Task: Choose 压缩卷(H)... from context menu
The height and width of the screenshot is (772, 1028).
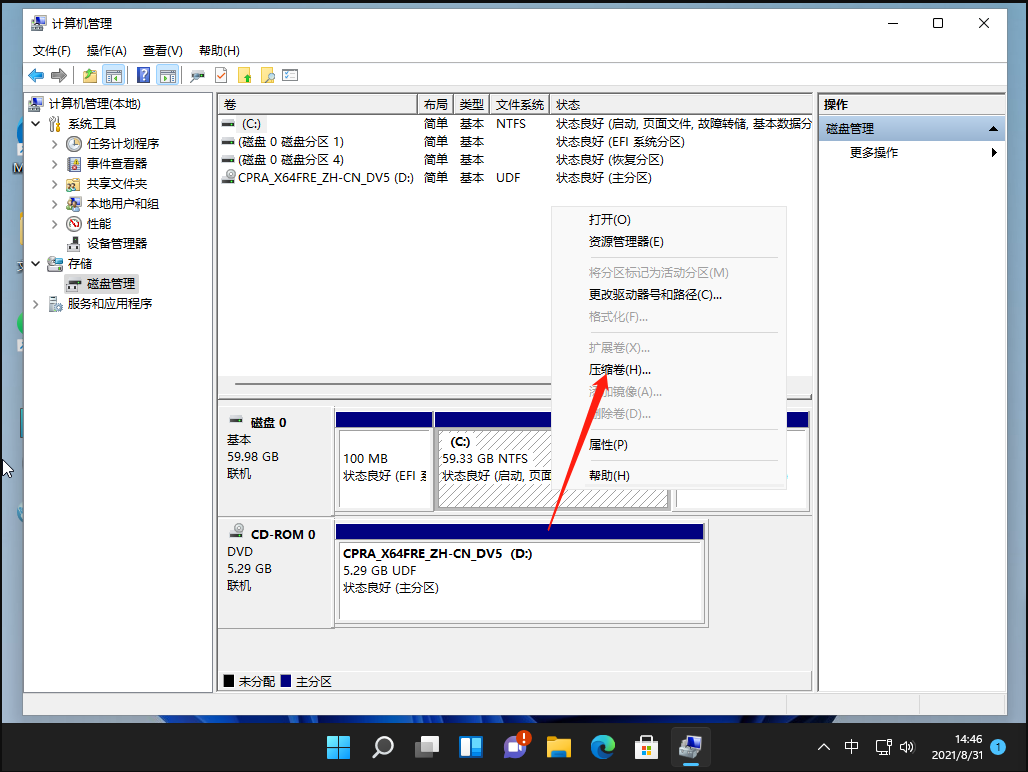Action: tap(619, 369)
